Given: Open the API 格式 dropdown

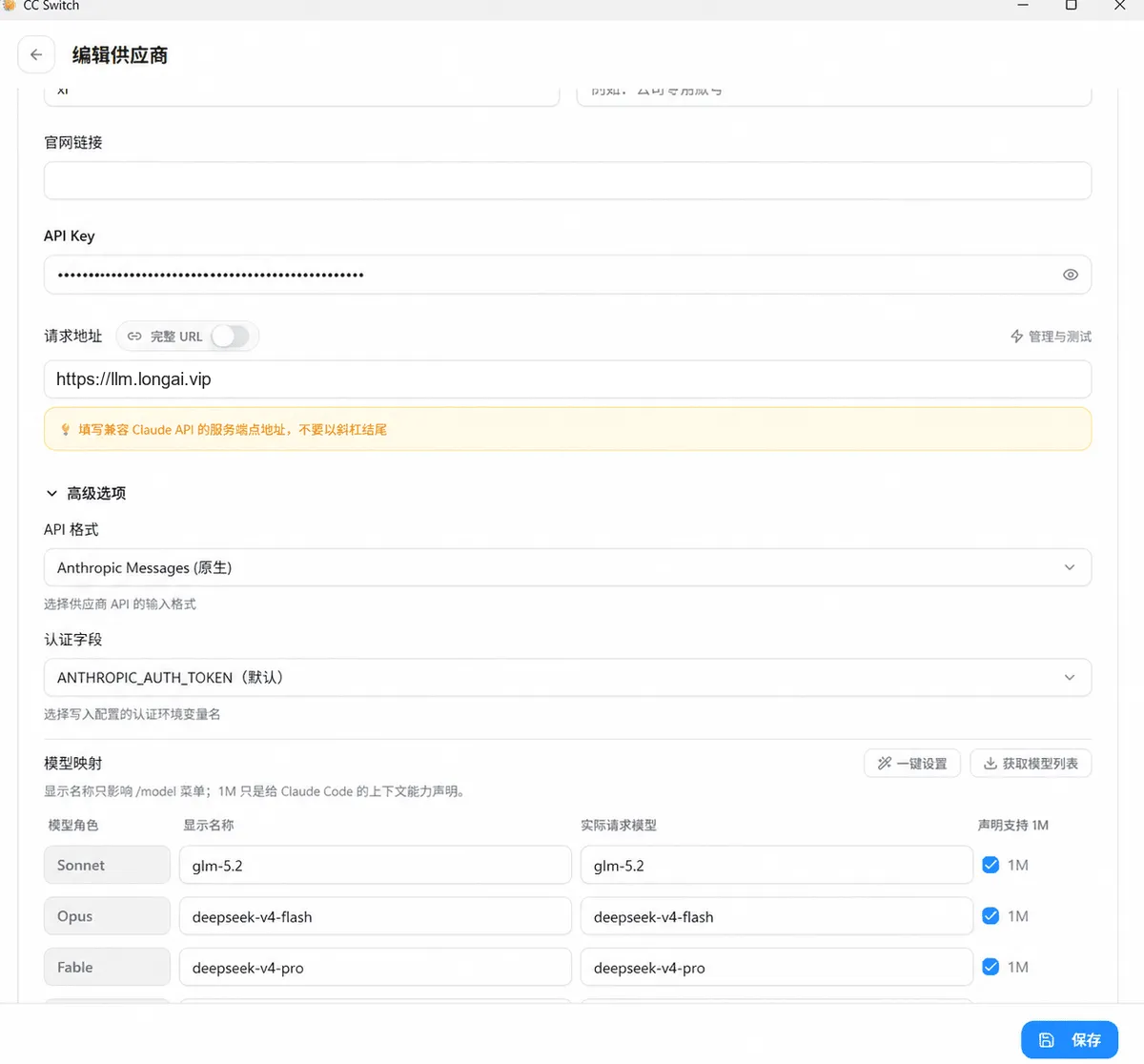Looking at the screenshot, I should tap(567, 567).
